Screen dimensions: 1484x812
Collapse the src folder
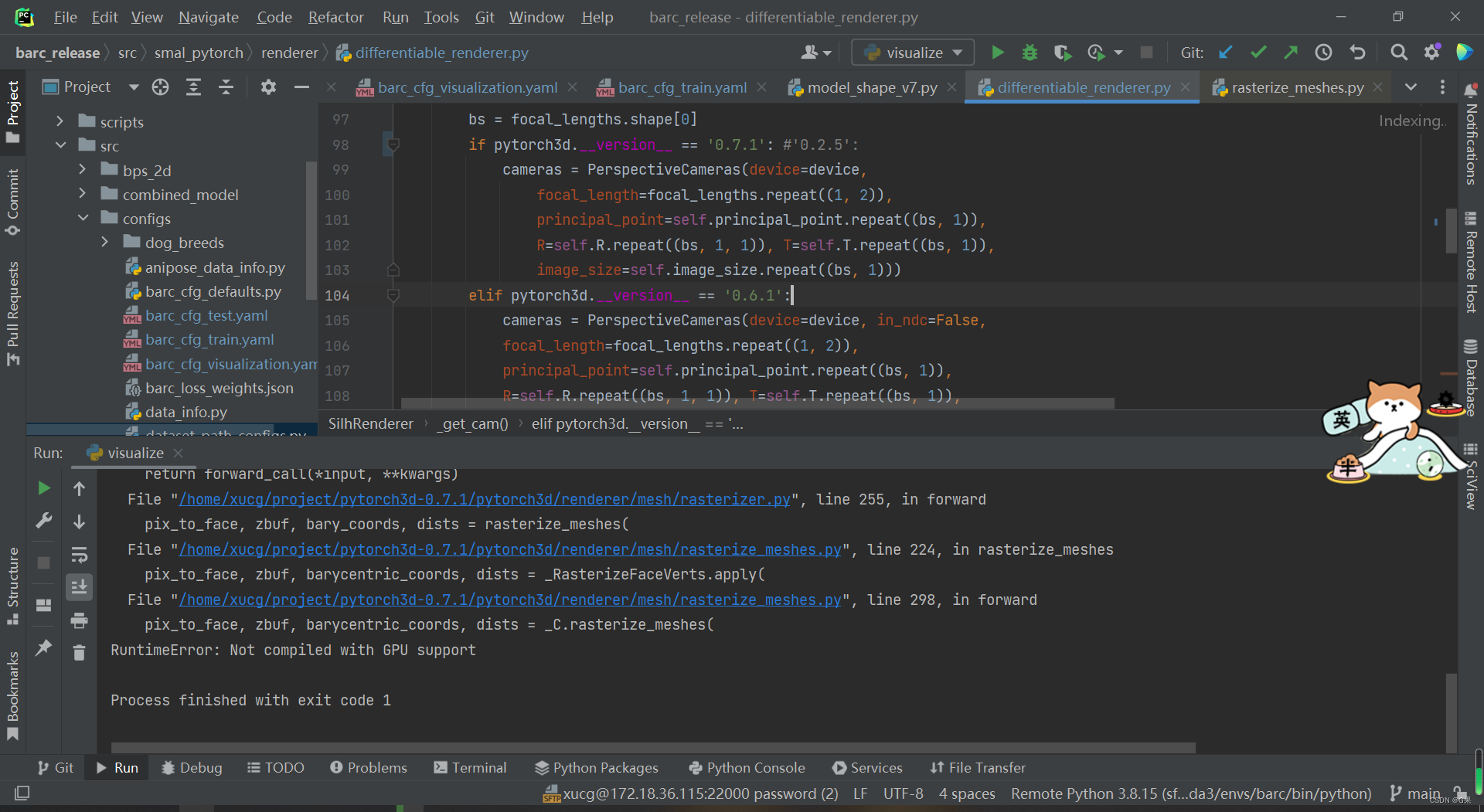coord(60,145)
